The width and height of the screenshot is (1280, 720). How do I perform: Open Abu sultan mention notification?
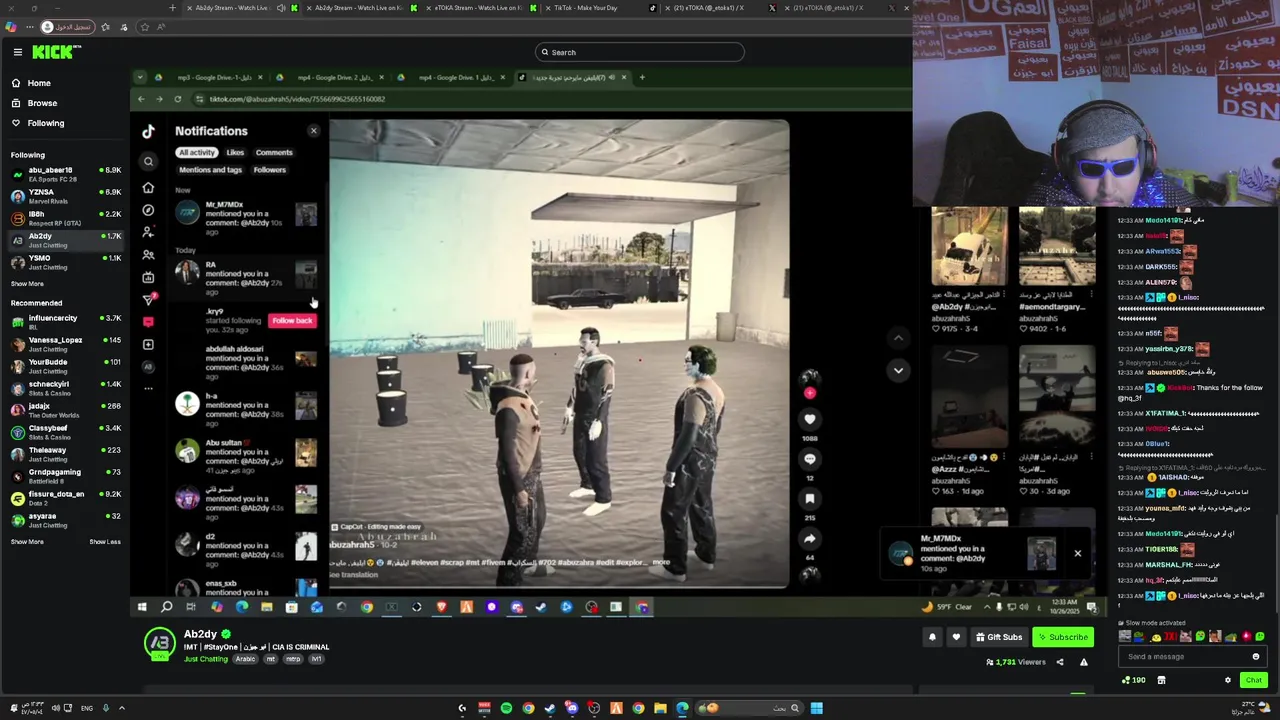pyautogui.click(x=245, y=455)
